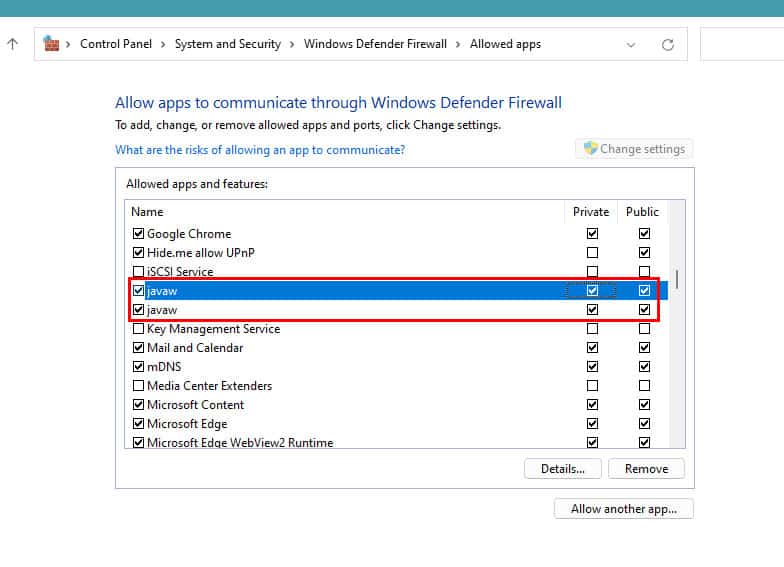Enable Private for Key Management Service

[592, 328]
